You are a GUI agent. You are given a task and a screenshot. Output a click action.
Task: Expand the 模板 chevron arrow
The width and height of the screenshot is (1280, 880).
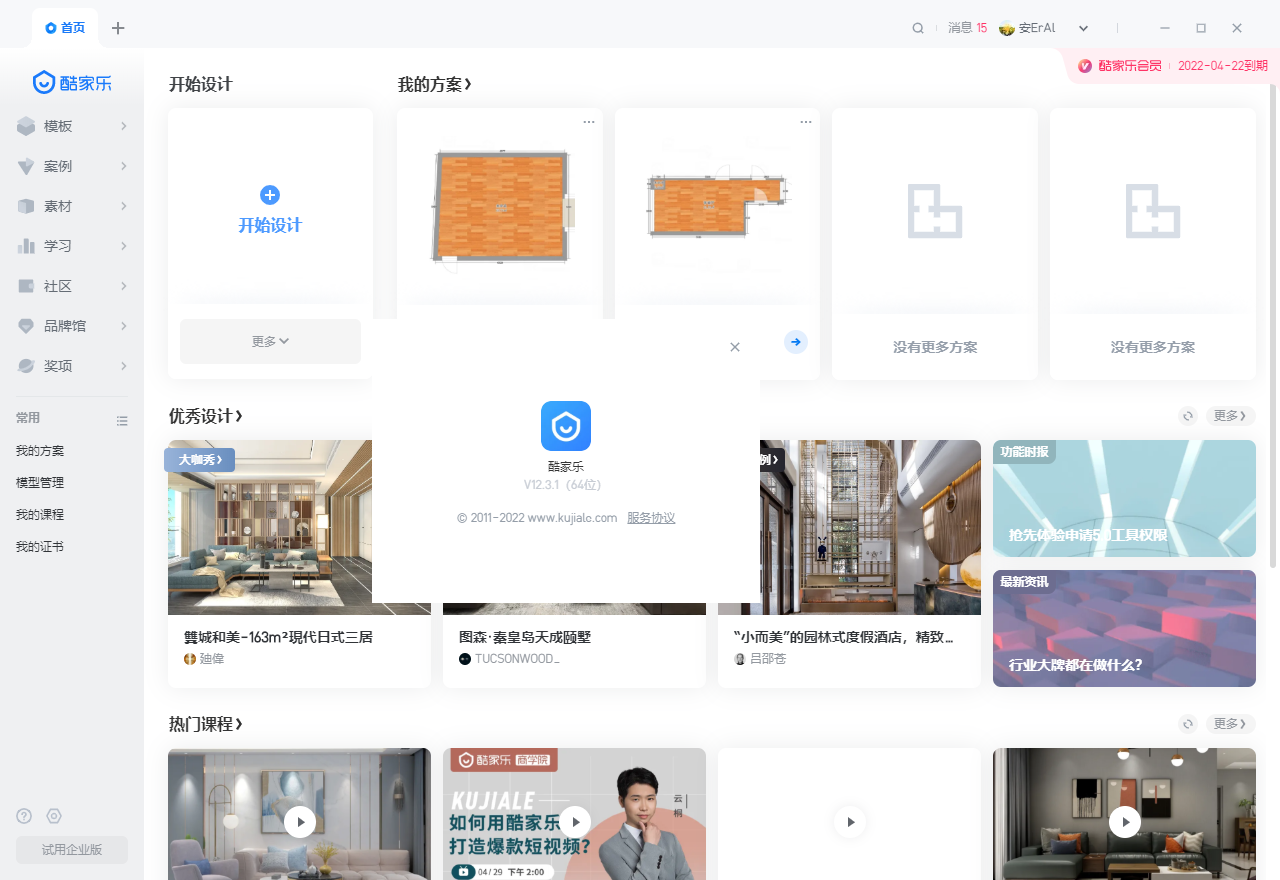pyautogui.click(x=123, y=126)
